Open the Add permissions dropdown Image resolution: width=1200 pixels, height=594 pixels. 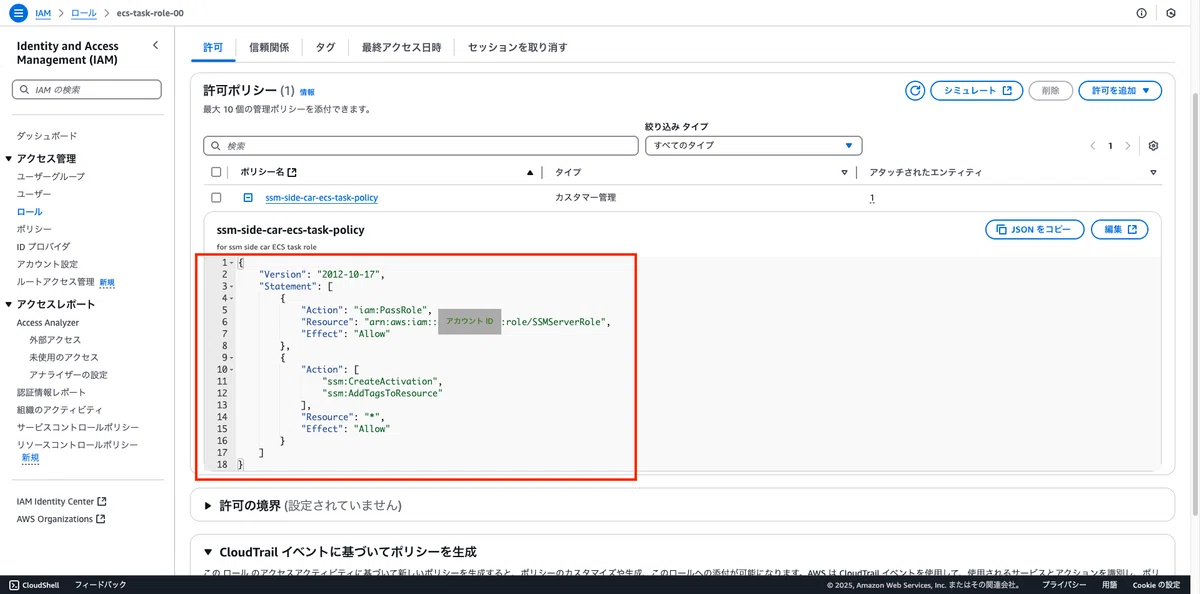click(x=1120, y=90)
